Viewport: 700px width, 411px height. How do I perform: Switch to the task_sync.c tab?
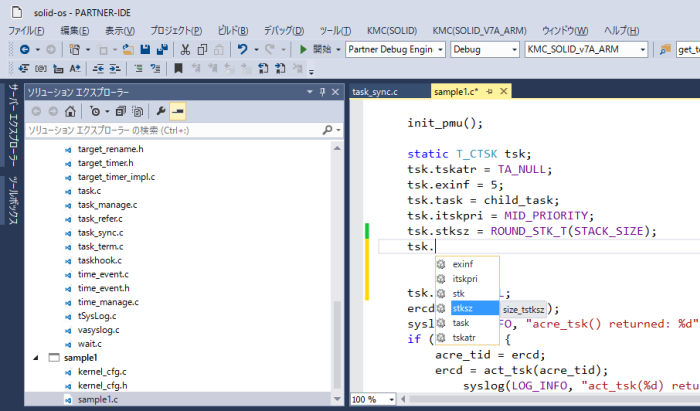point(375,92)
